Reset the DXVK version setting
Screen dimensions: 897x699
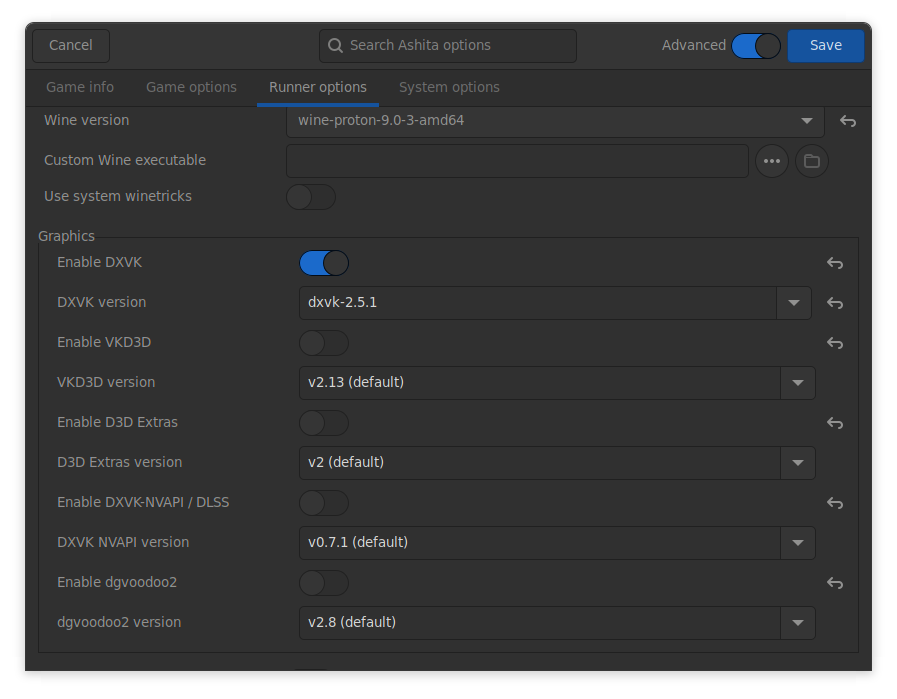point(834,303)
